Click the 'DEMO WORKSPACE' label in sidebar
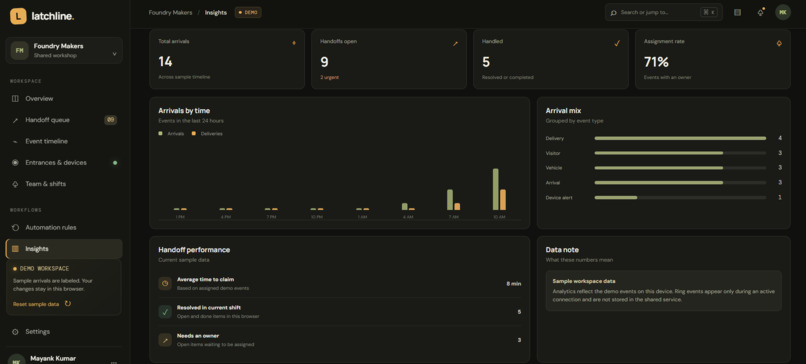Image resolution: width=806 pixels, height=364 pixels. pyautogui.click(x=44, y=268)
